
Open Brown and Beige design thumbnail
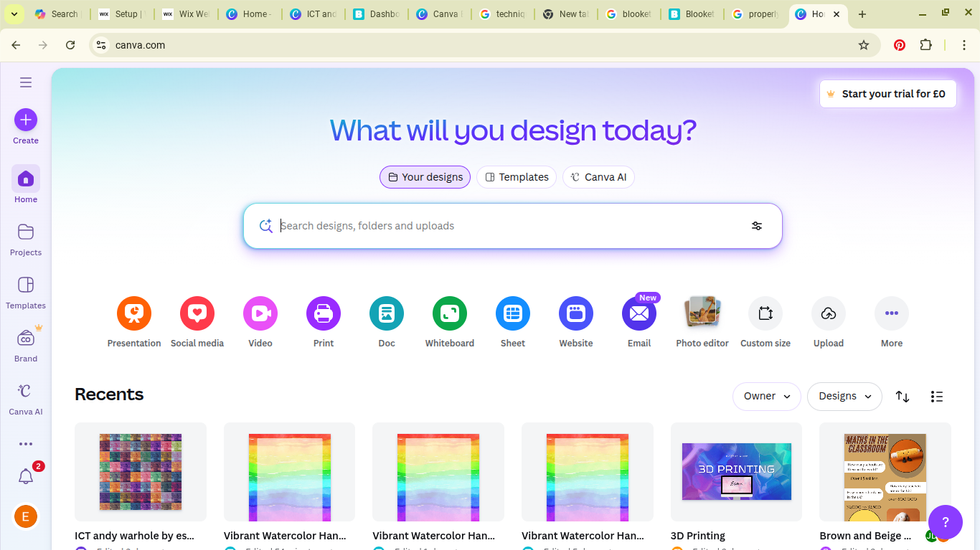coord(885,472)
